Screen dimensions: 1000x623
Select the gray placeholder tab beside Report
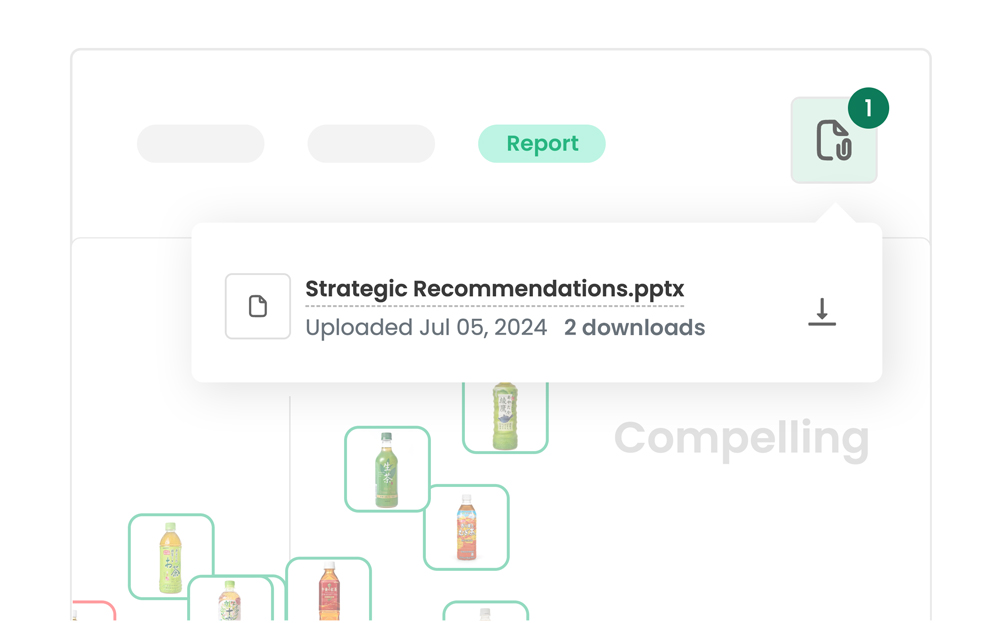click(371, 144)
